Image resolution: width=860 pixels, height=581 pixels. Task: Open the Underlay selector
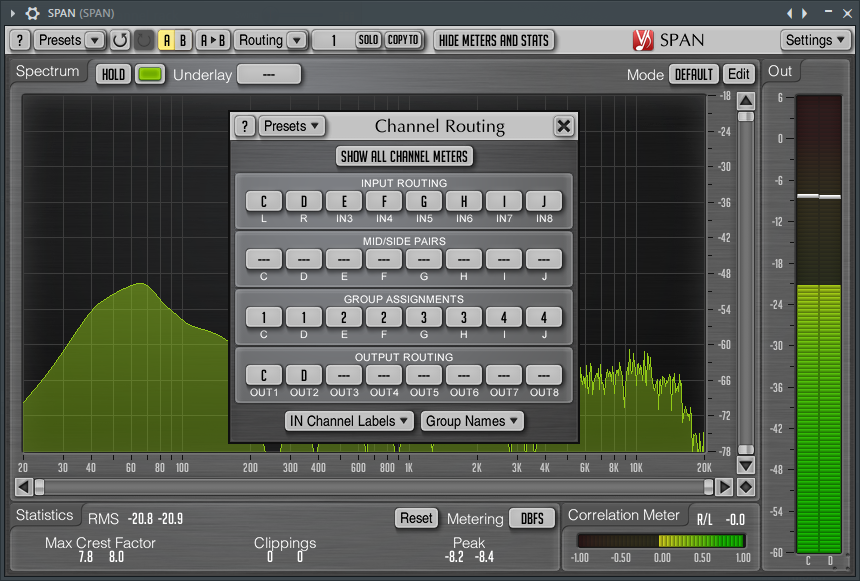pos(269,75)
